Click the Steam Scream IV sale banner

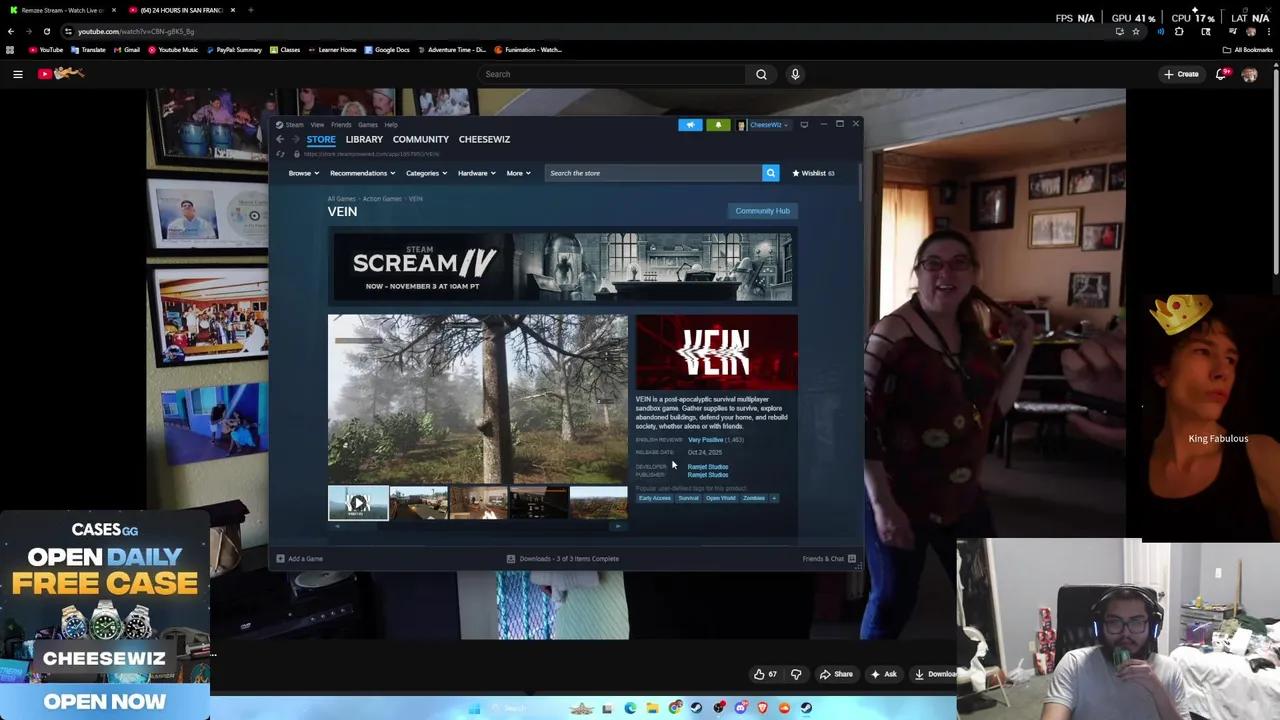click(x=562, y=267)
